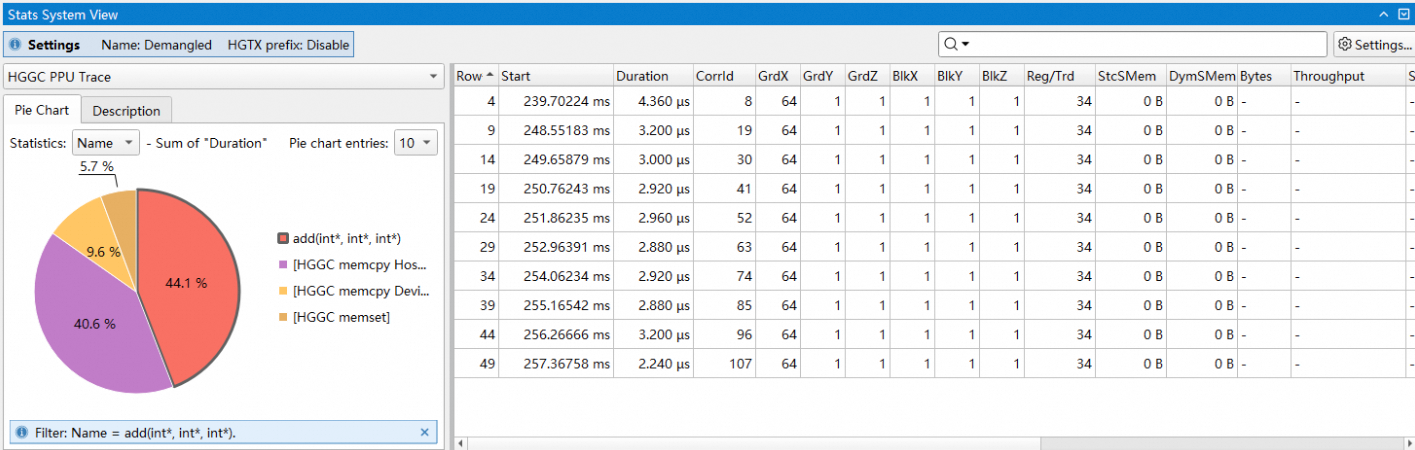Open the Statistics Name dropdown
Viewport: 1415px width, 450px height.
tap(106, 143)
